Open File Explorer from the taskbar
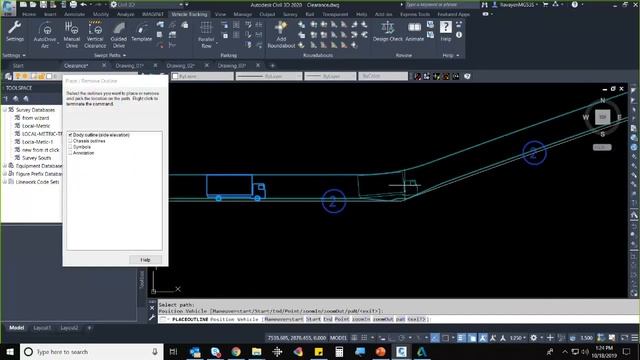 point(256,351)
